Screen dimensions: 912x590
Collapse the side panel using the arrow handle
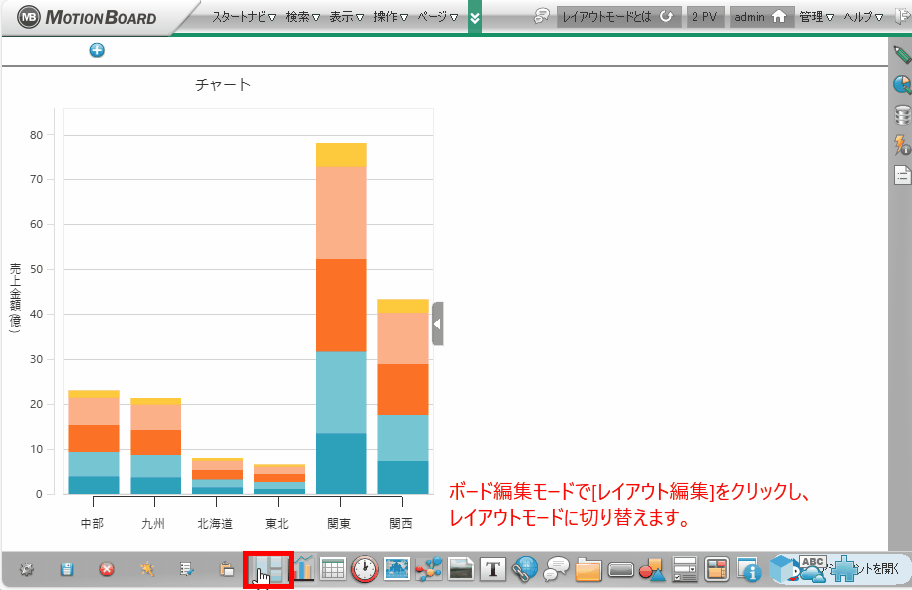pos(437,323)
